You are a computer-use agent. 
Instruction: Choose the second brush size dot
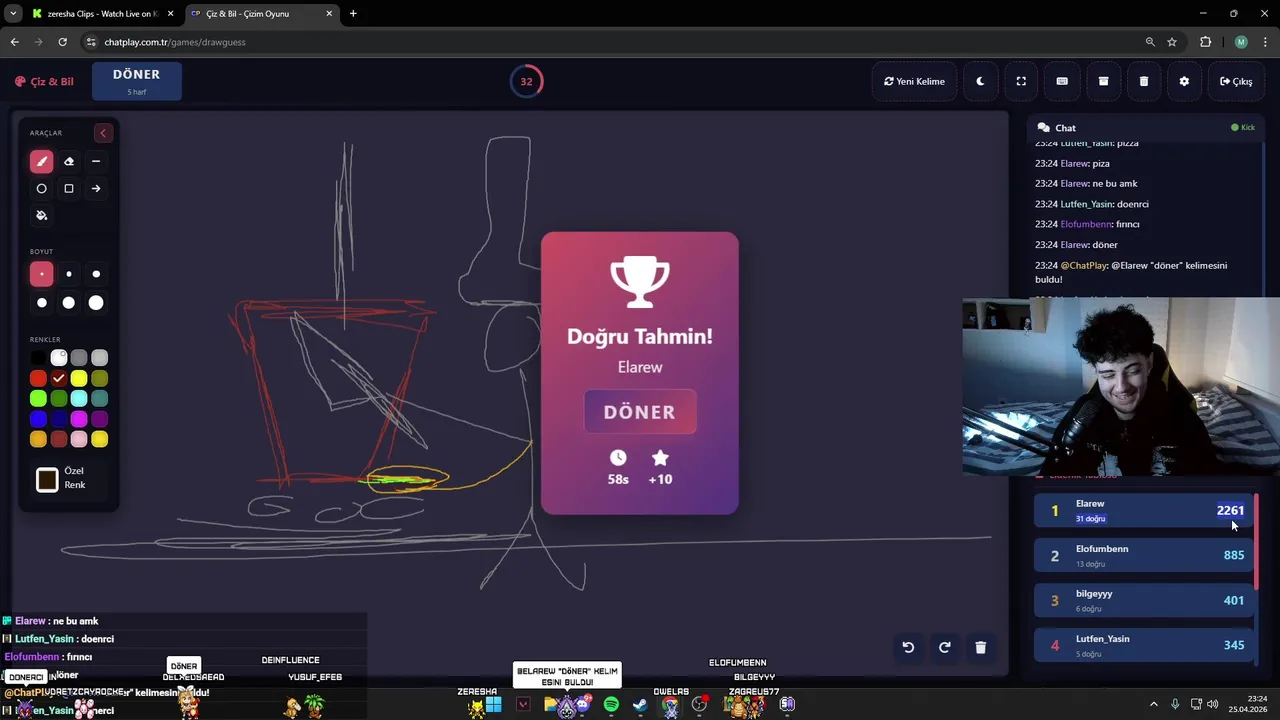click(69, 274)
